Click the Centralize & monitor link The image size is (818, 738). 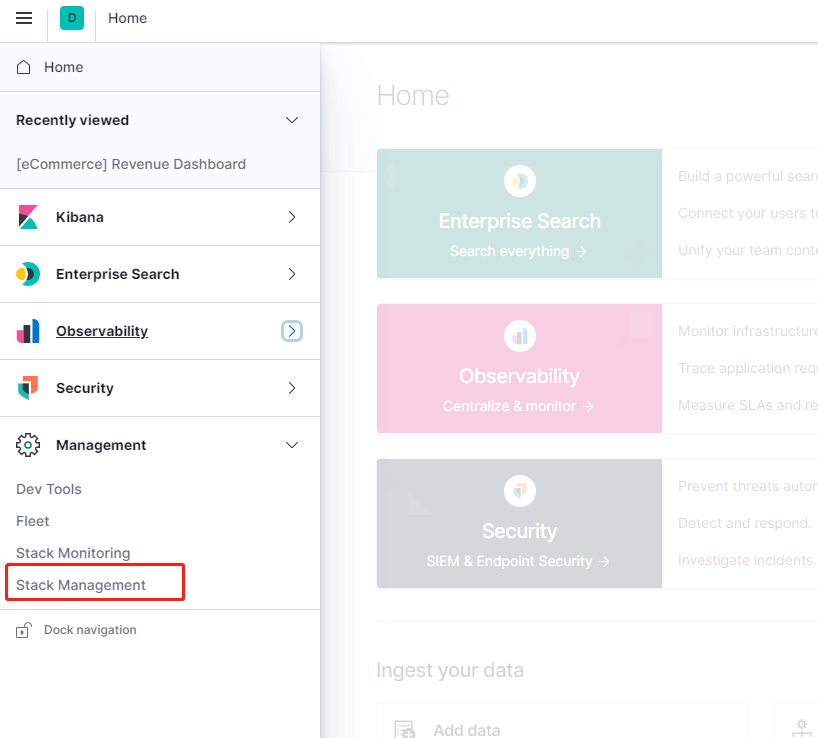518,406
